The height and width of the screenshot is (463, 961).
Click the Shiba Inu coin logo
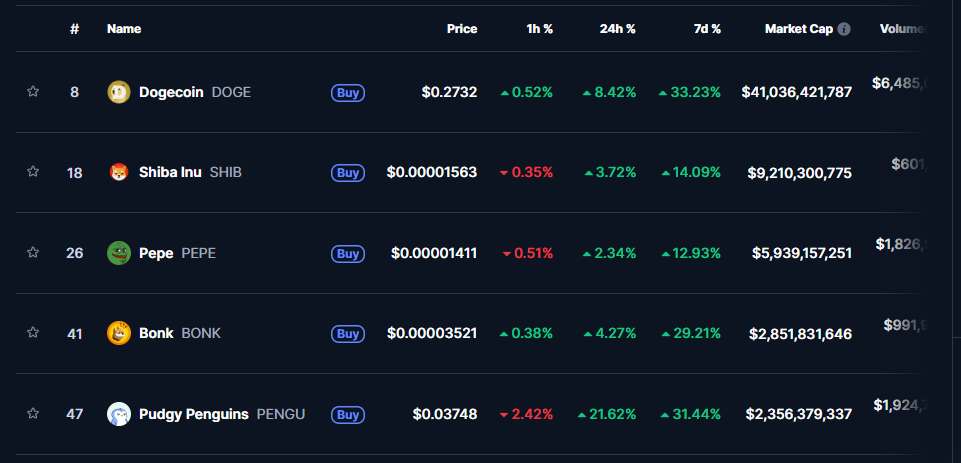coord(119,172)
